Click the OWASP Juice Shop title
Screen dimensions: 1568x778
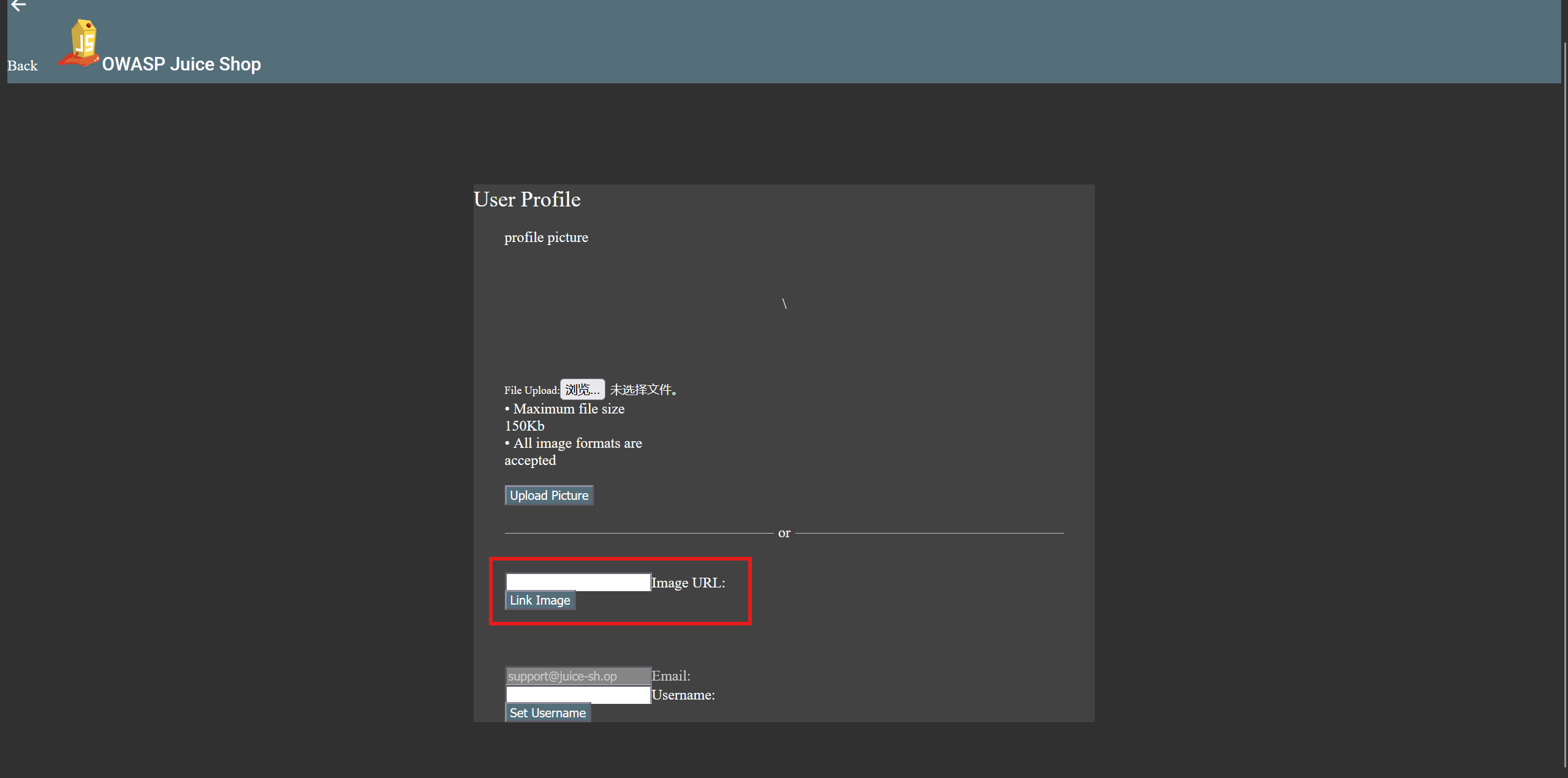coord(181,64)
